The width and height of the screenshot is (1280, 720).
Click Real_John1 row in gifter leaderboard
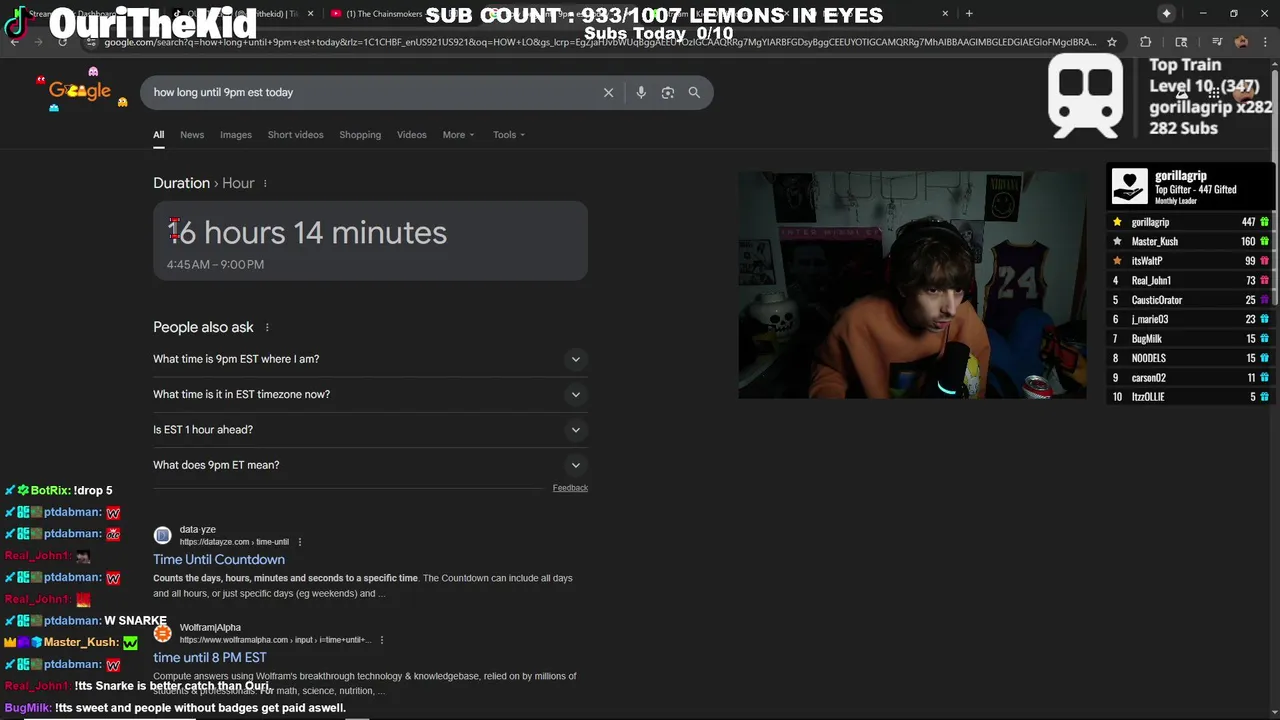click(x=1190, y=281)
